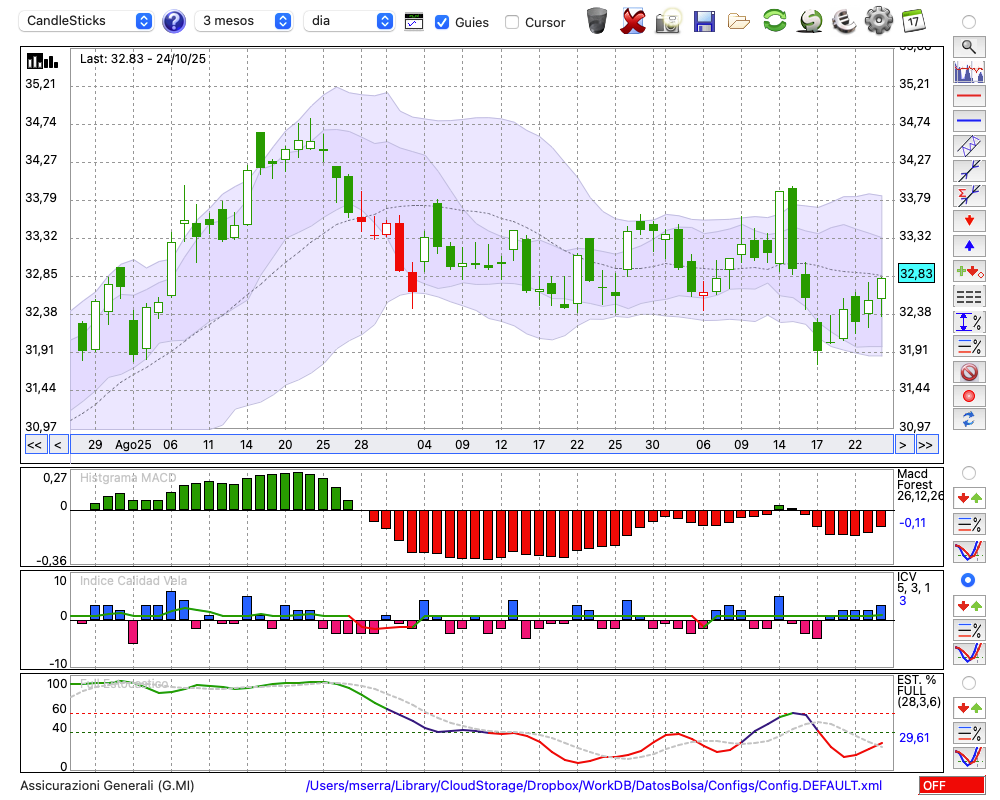
Task: Click the trash can delete icon
Action: pyautogui.click(x=597, y=21)
